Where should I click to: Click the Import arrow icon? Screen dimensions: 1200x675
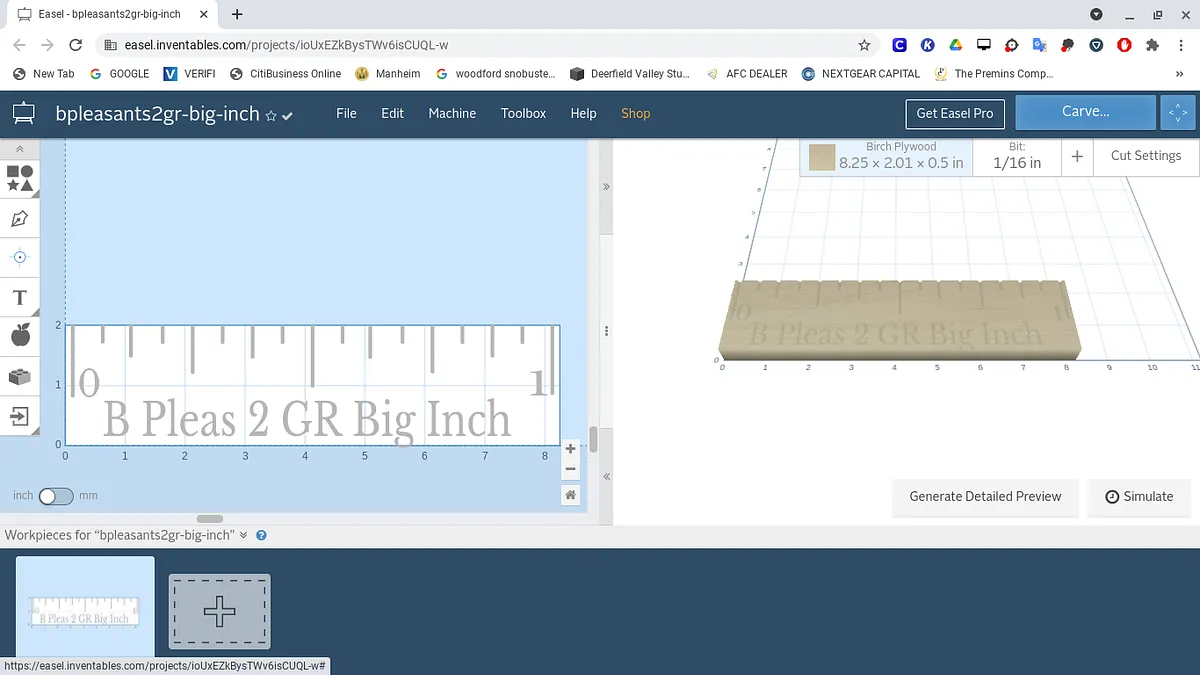(20, 415)
